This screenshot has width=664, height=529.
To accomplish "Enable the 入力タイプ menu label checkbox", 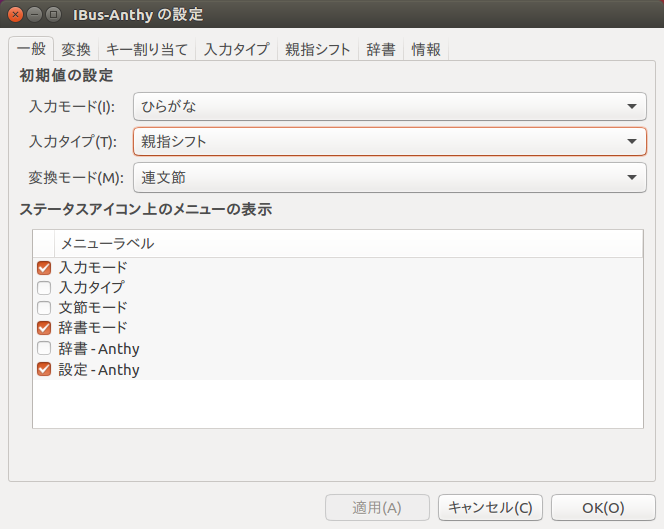I will pos(44,288).
